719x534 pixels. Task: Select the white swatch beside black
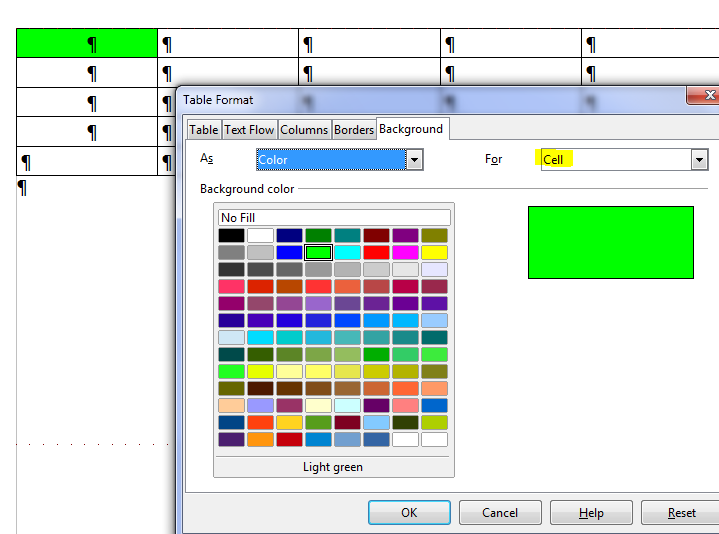click(x=260, y=236)
